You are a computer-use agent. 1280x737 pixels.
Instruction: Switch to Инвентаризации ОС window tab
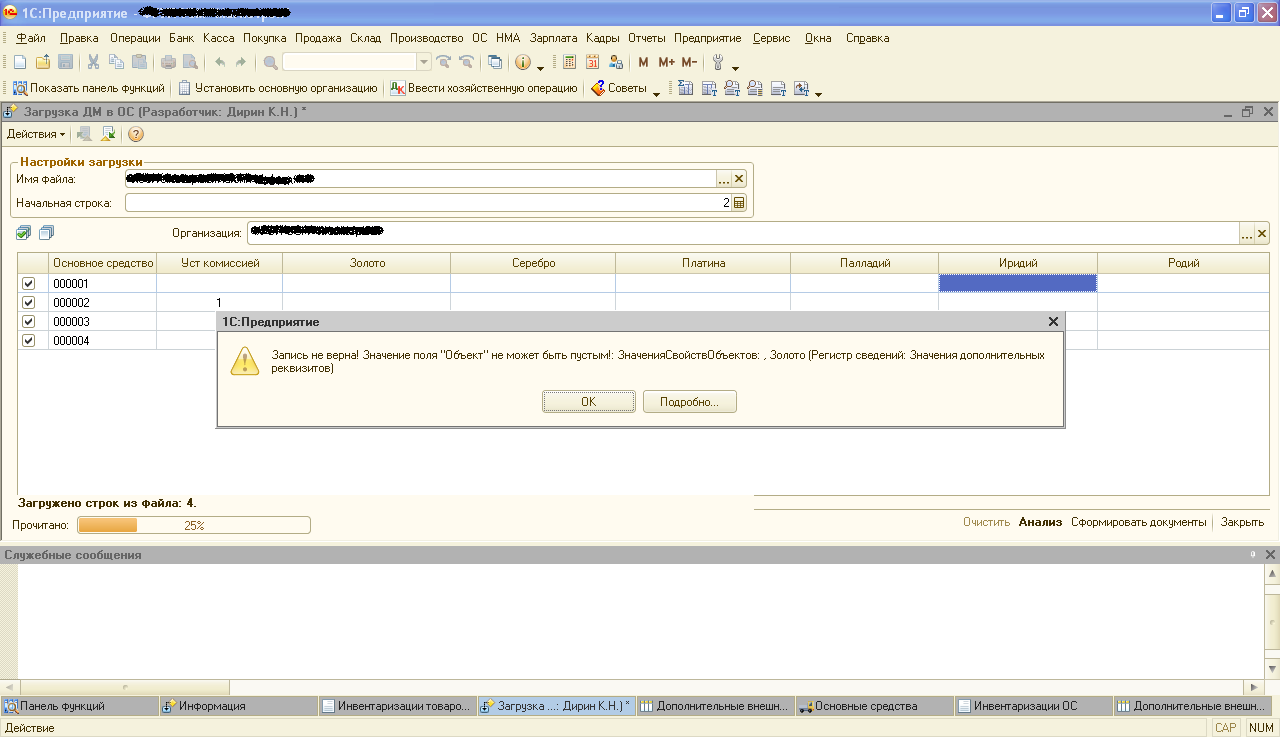1032,706
